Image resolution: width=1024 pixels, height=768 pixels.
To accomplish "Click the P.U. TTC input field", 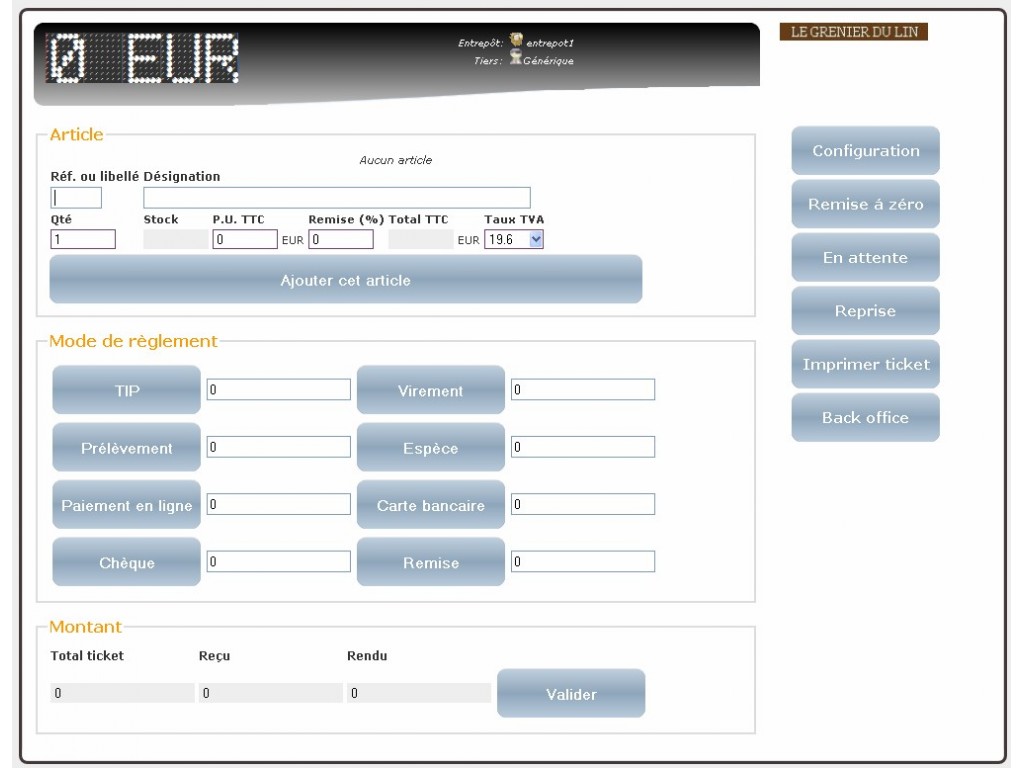I will tap(245, 239).
